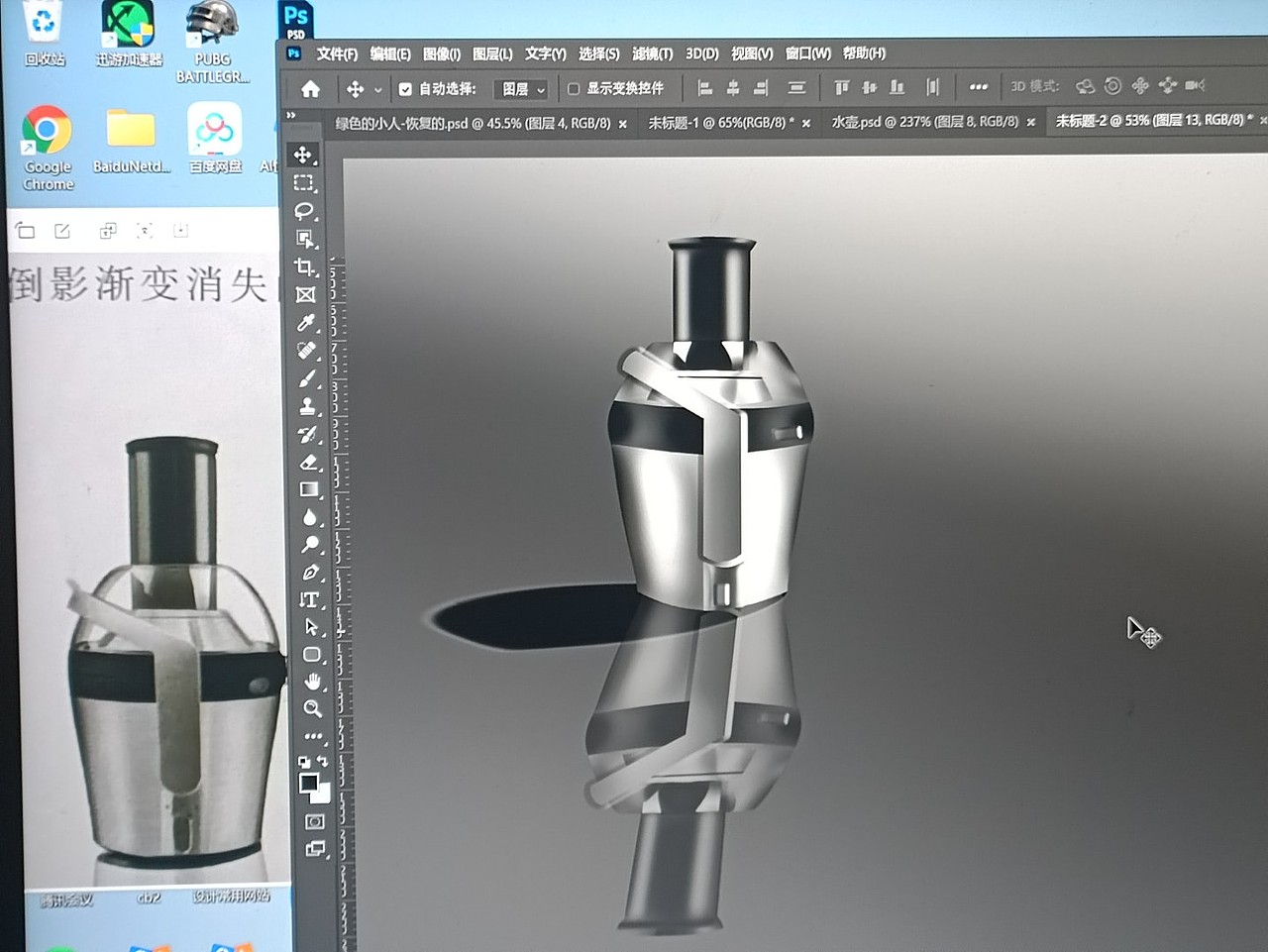Reset default foreground and background colors

click(304, 762)
